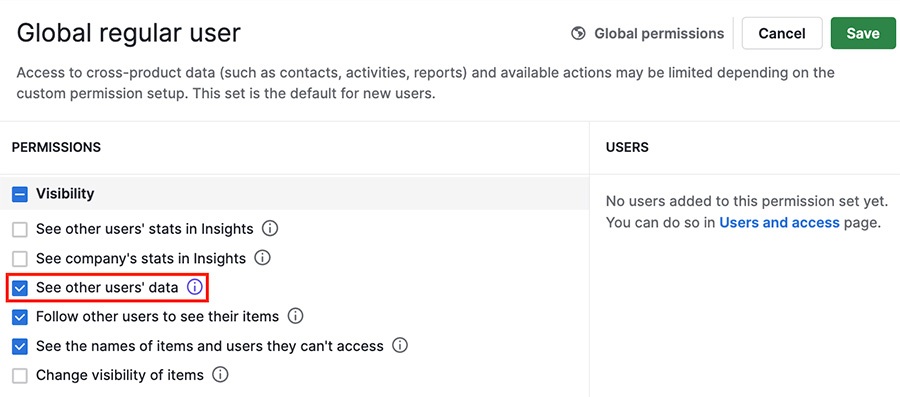This screenshot has width=900, height=397.
Task: Open the Users and access page link
Action: point(779,223)
